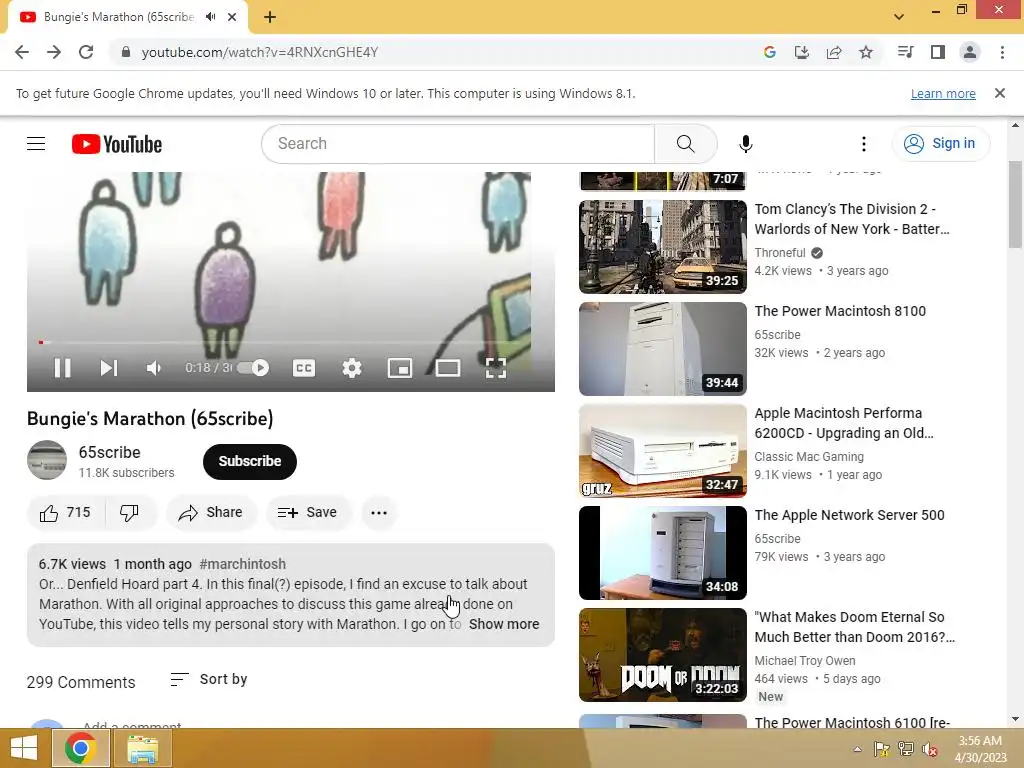This screenshot has height=768, width=1024.
Task: Open Chrome three-dot menu
Action: tap(1002, 52)
